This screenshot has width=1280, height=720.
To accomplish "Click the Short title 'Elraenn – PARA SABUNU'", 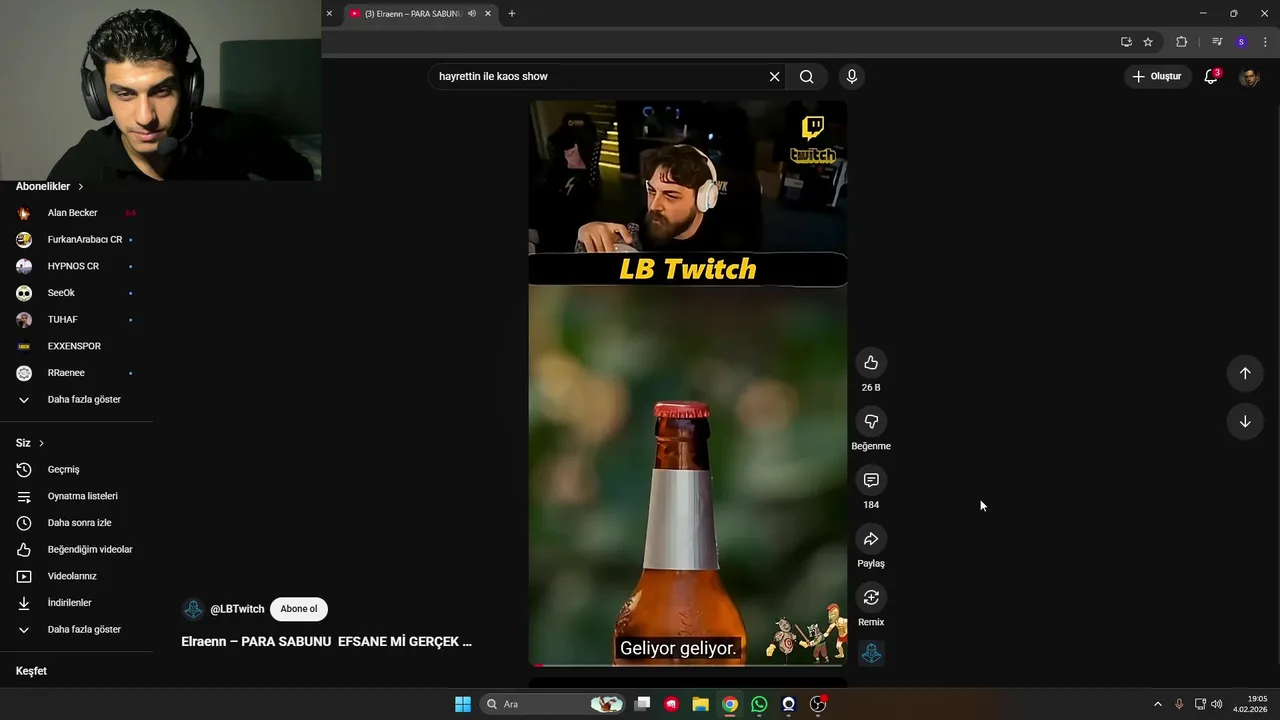I will tap(326, 641).
